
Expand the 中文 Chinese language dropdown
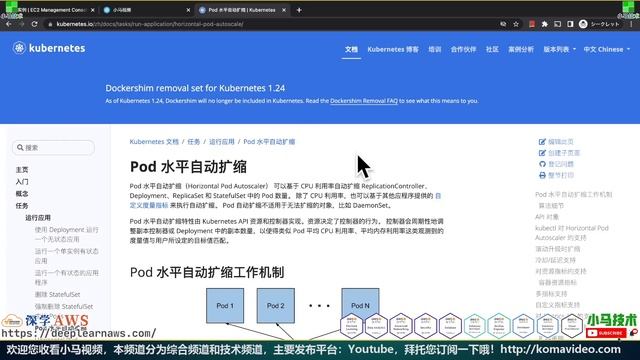(607, 49)
